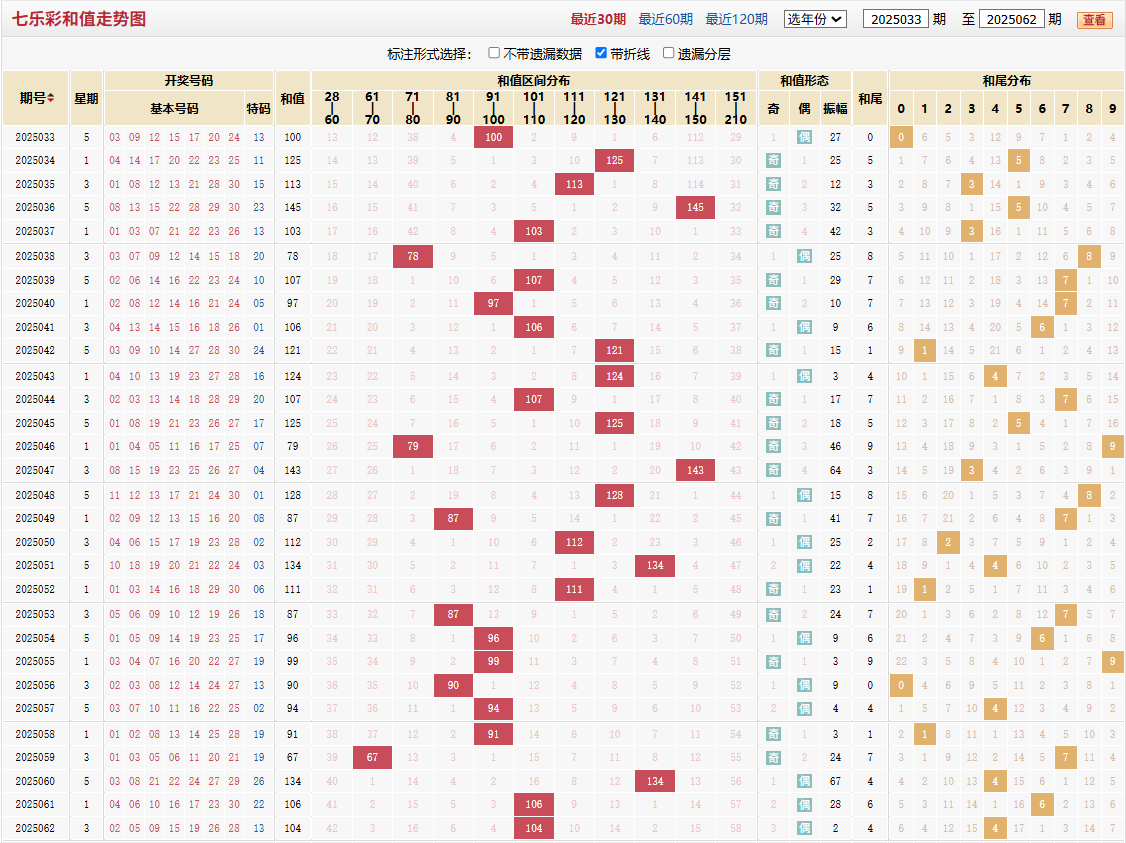
Task: Click the orange tail 1 cell in row 2025058
Action: [924, 735]
